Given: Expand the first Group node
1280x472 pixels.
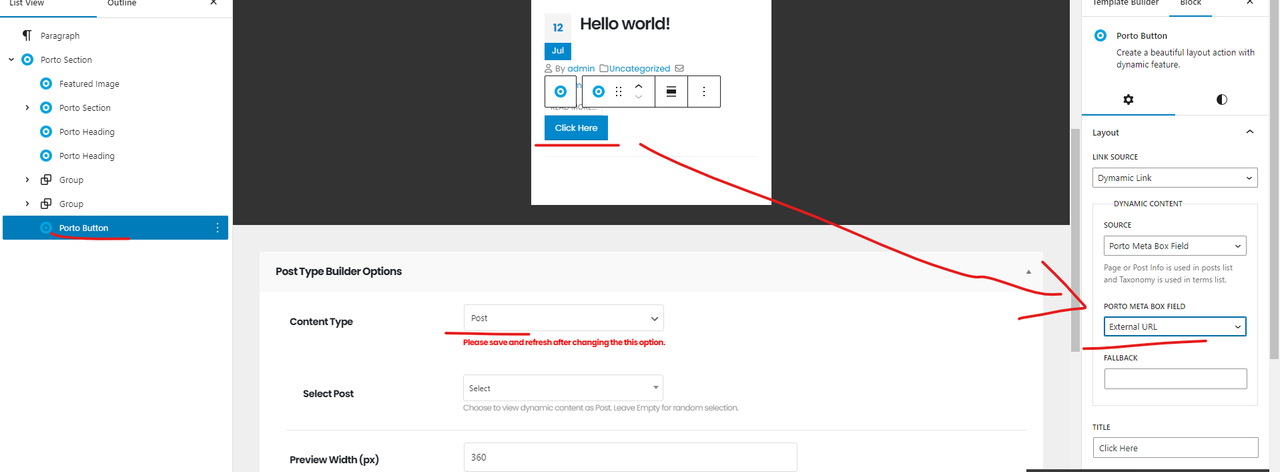Looking at the screenshot, I should (x=28, y=180).
